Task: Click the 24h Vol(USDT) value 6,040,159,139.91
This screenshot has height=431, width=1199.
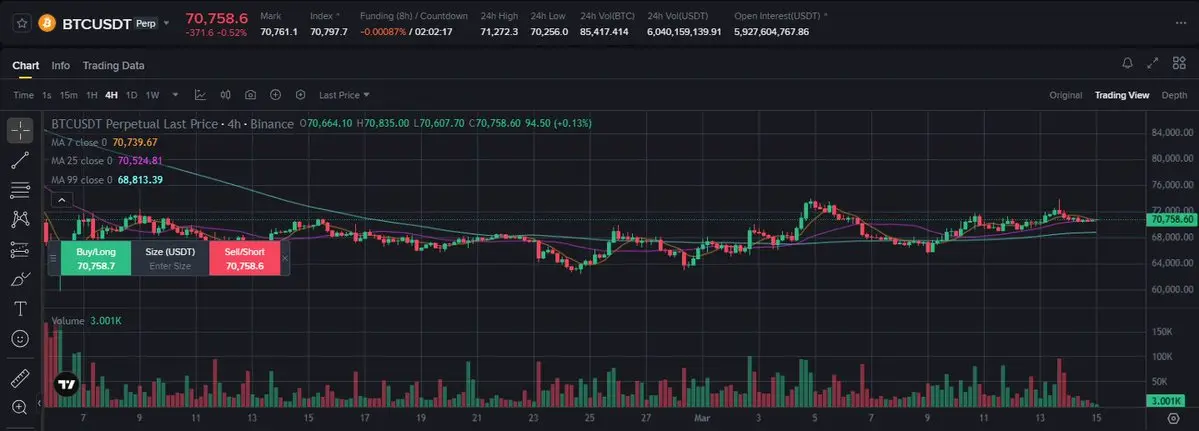Action: [684, 32]
